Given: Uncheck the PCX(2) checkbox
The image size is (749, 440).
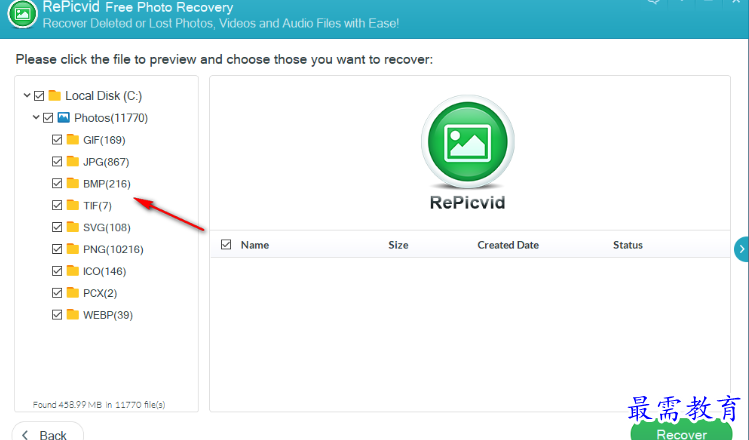Looking at the screenshot, I should coord(57,293).
